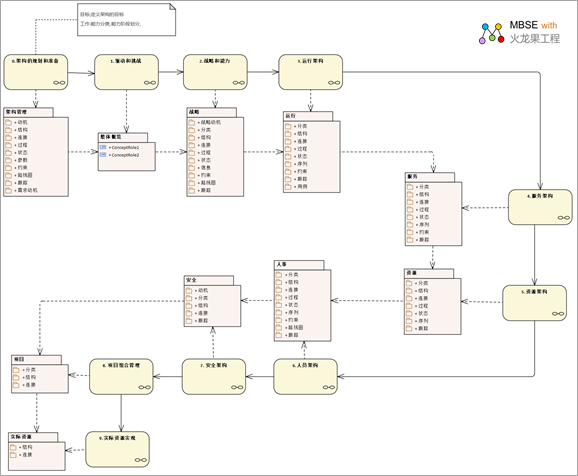Click composite glasses icon in 8.项目组合管理 activity

click(144, 387)
